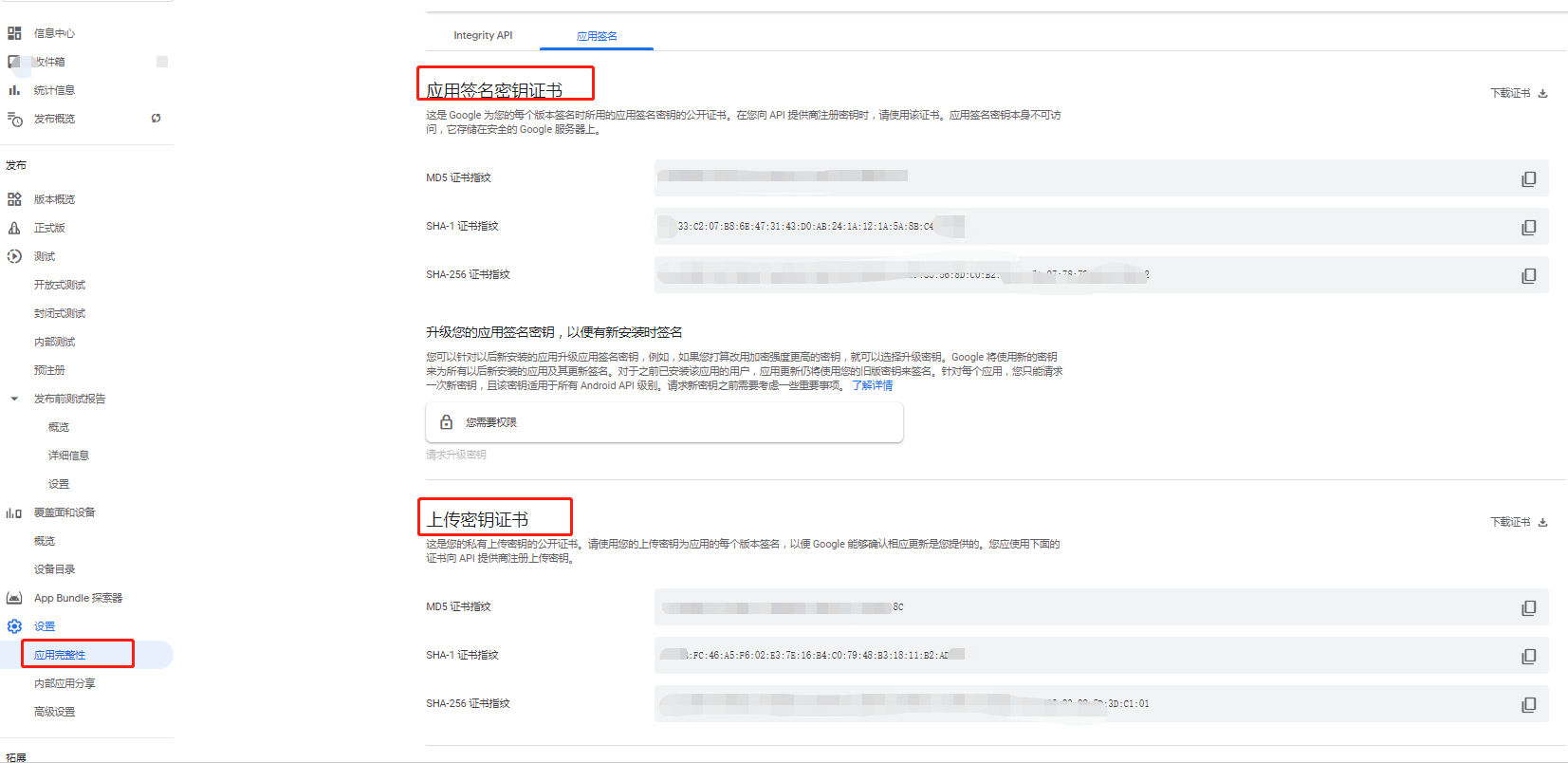Collapse the 发布前测试报告 section
This screenshot has height=763, width=1568.
click(14, 399)
